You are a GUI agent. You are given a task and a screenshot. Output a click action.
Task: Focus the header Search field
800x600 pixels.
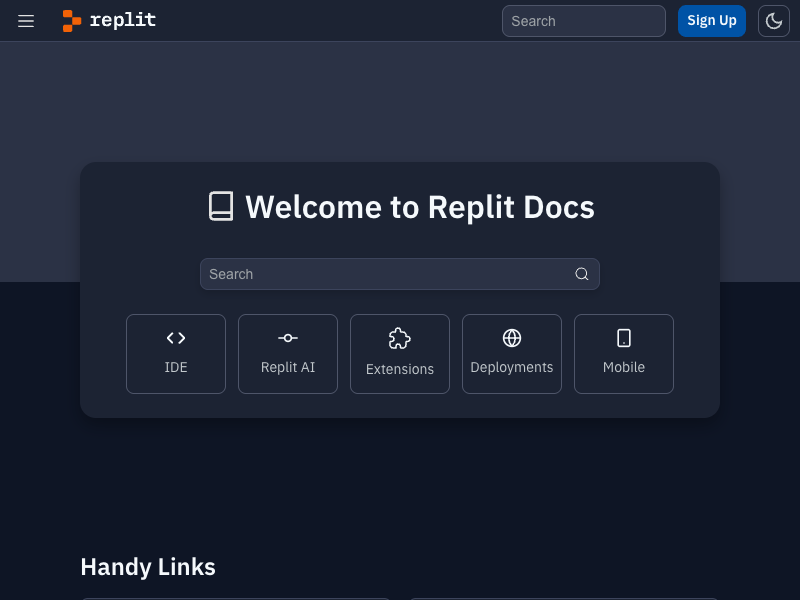(x=584, y=21)
